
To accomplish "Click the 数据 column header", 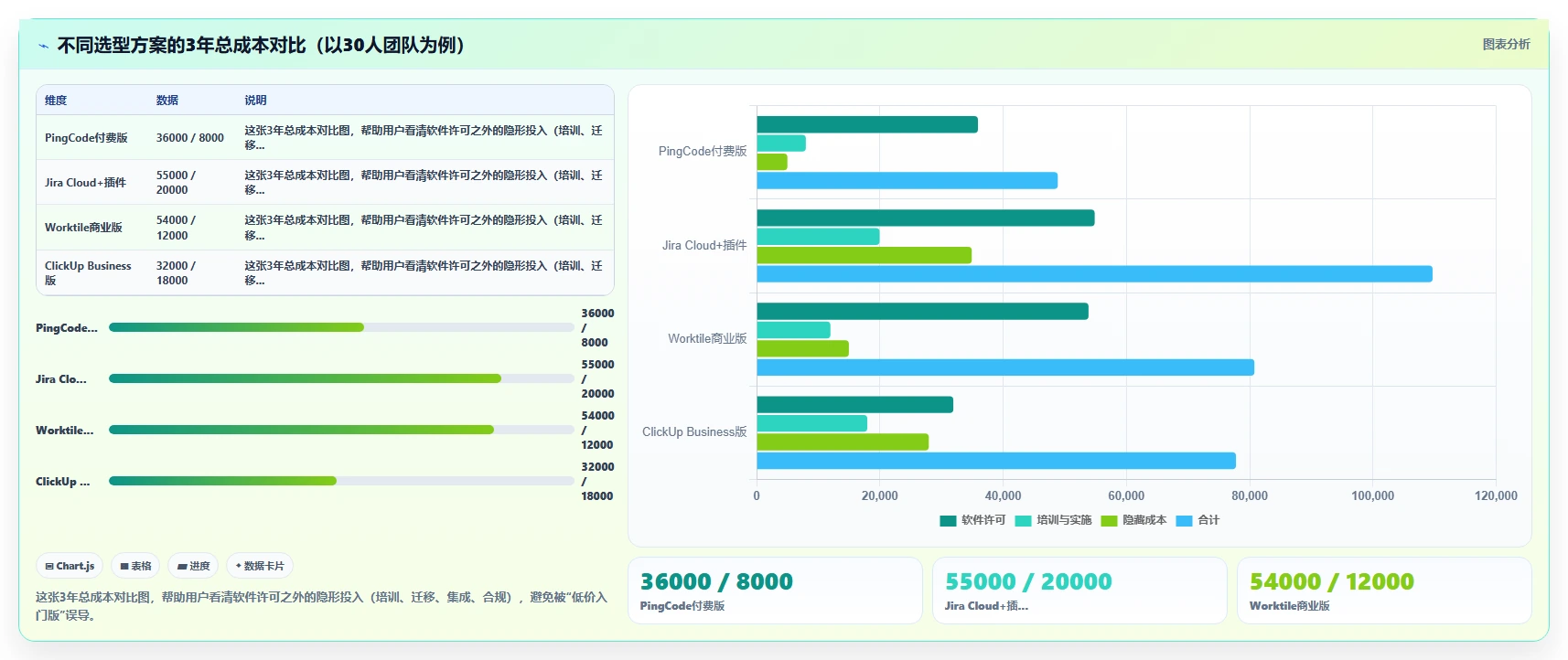I will click(167, 101).
